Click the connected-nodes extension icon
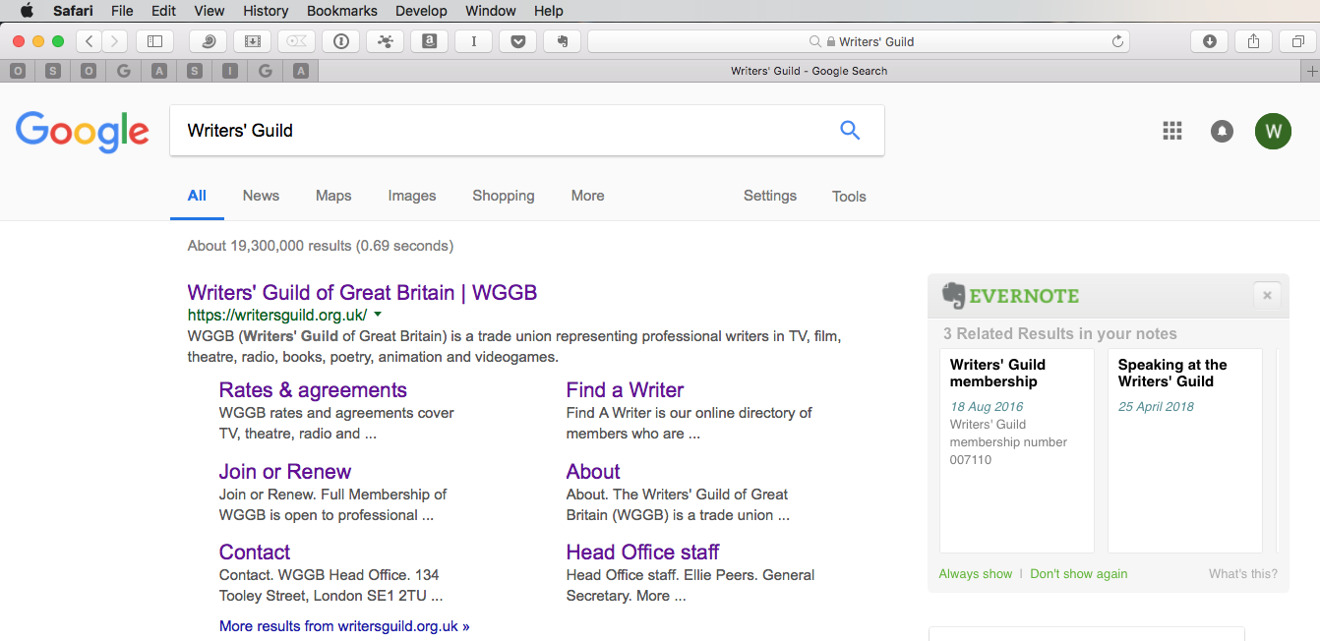The image size is (1320, 641). click(385, 41)
